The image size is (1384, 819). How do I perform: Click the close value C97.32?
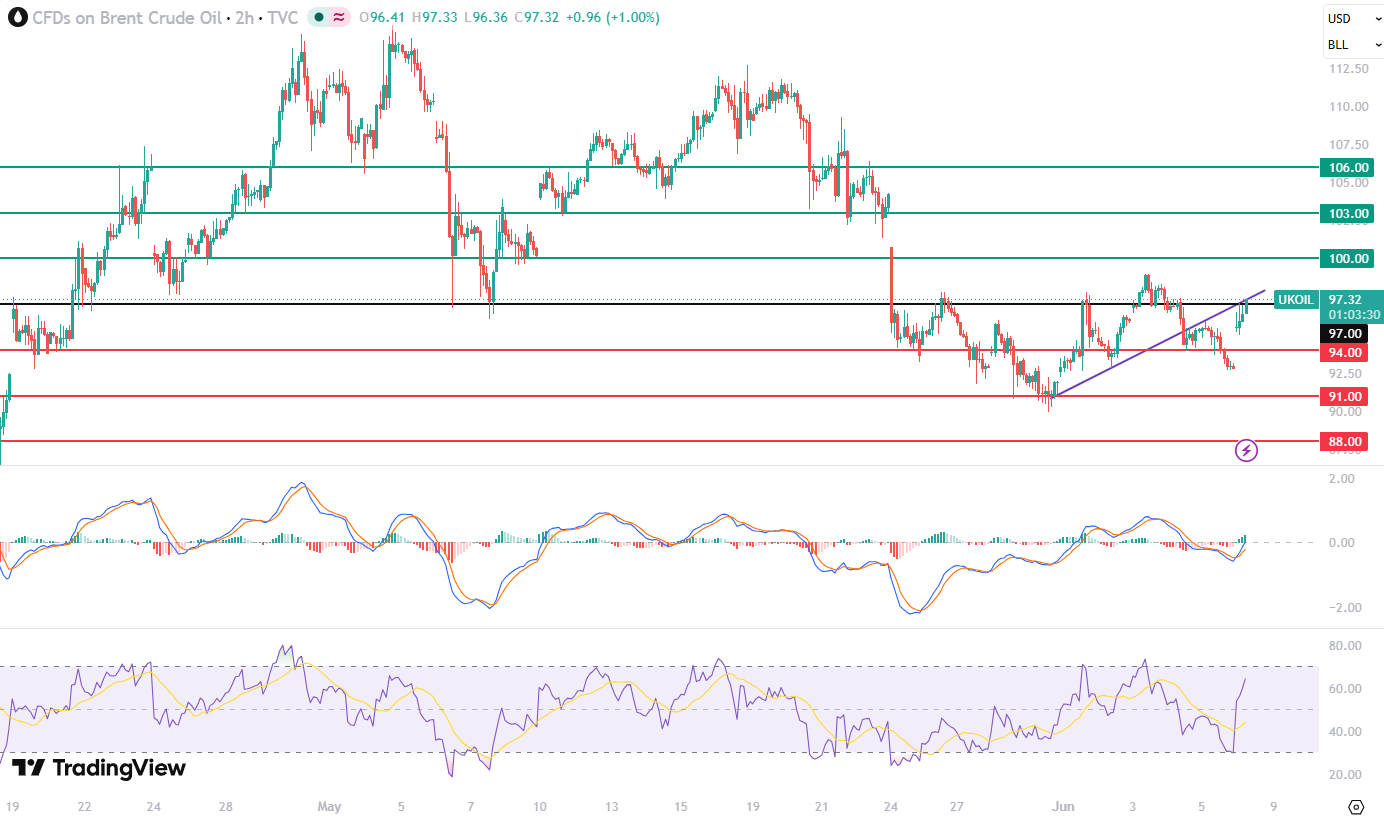coord(537,18)
